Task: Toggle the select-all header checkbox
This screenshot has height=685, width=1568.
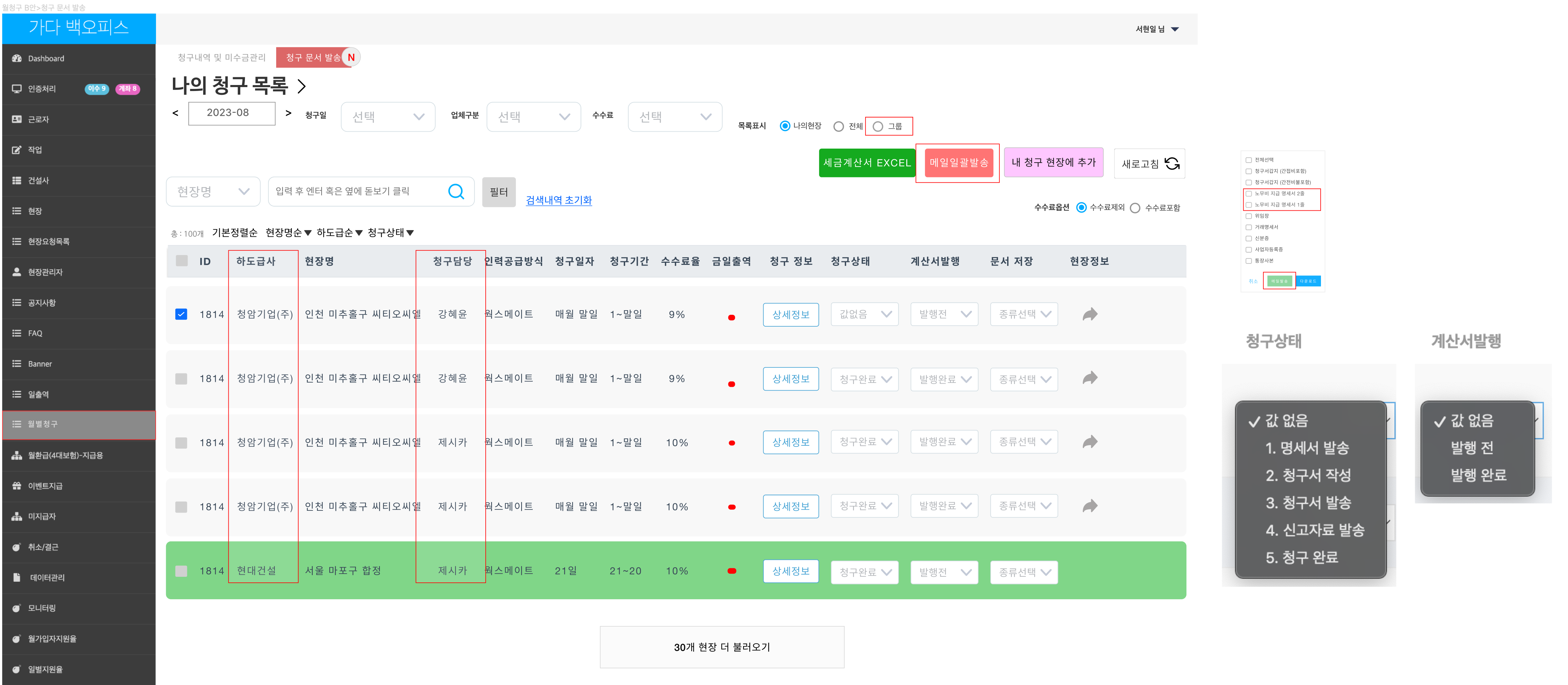Action: coord(181,261)
